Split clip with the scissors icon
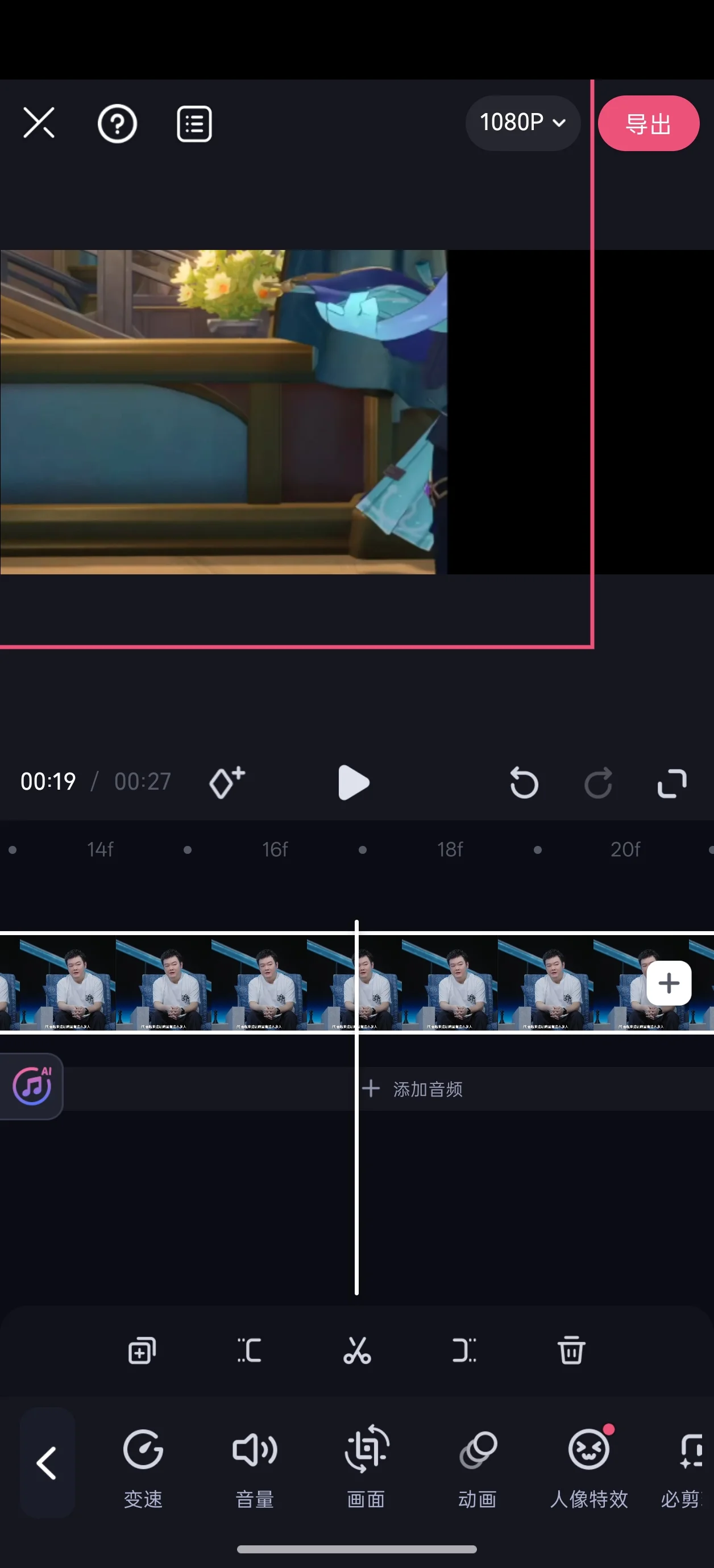 pos(357,1351)
